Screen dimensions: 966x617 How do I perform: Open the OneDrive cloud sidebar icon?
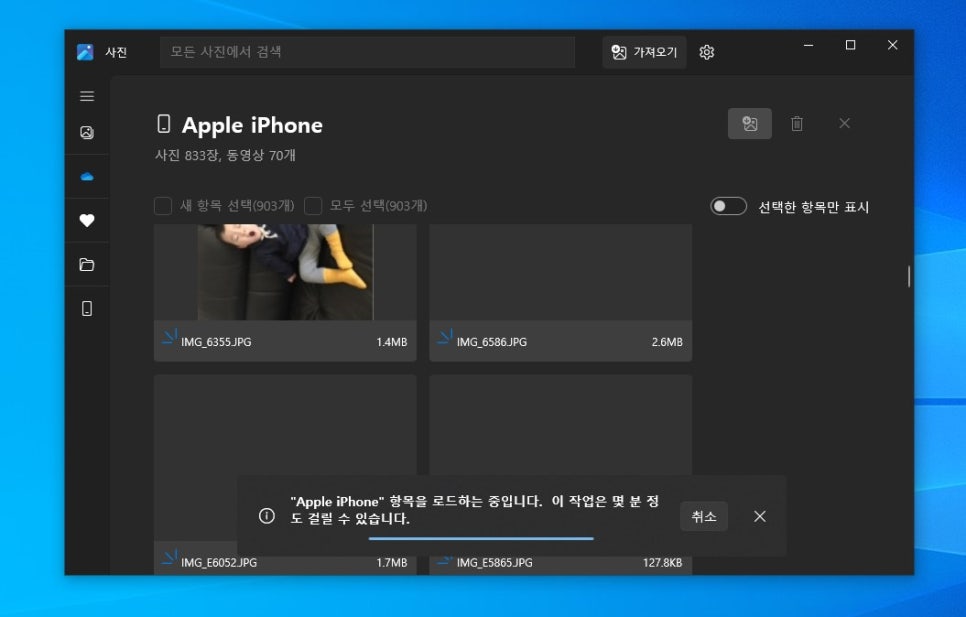[x=87, y=177]
